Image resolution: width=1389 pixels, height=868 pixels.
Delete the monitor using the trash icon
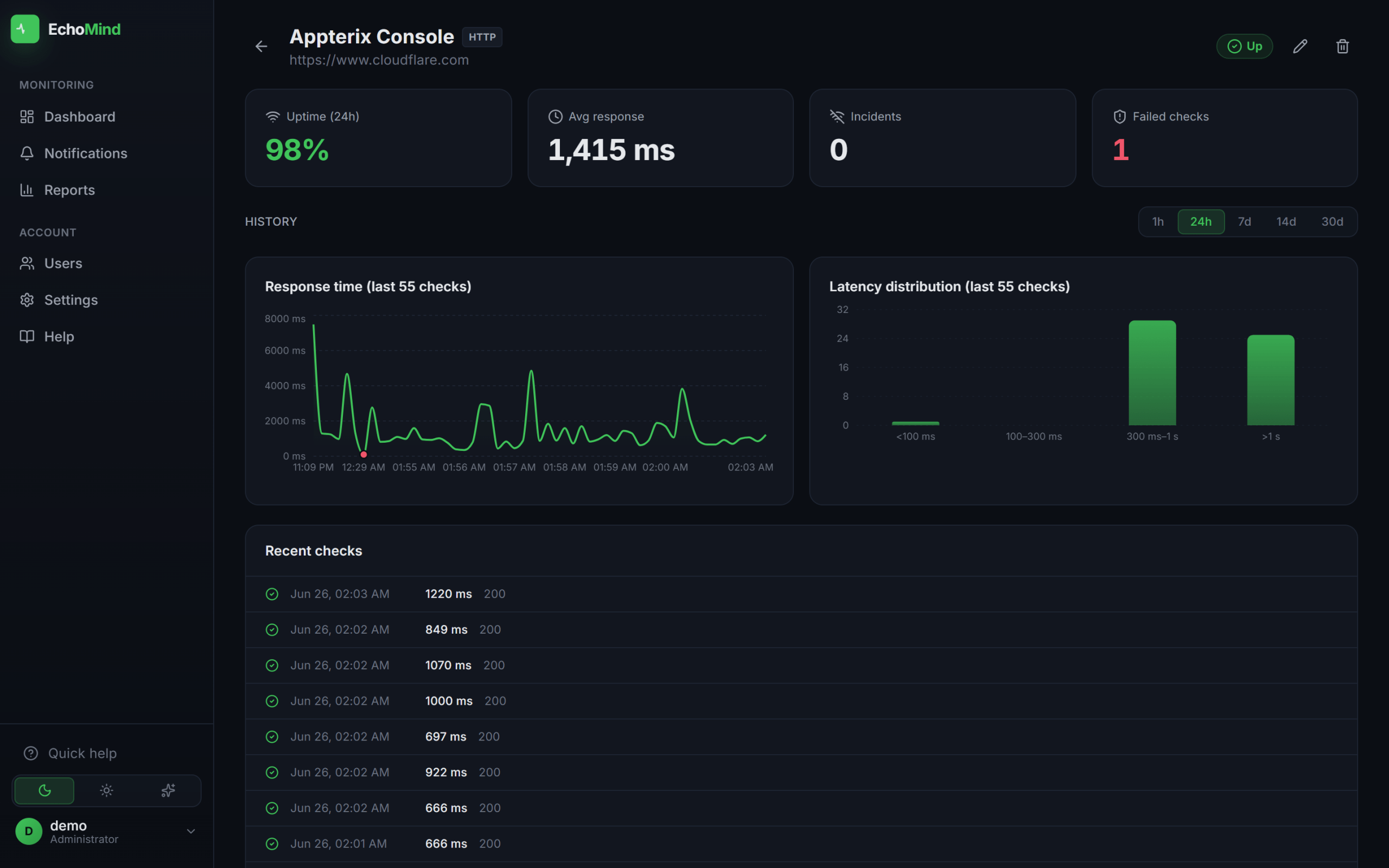[x=1342, y=47]
